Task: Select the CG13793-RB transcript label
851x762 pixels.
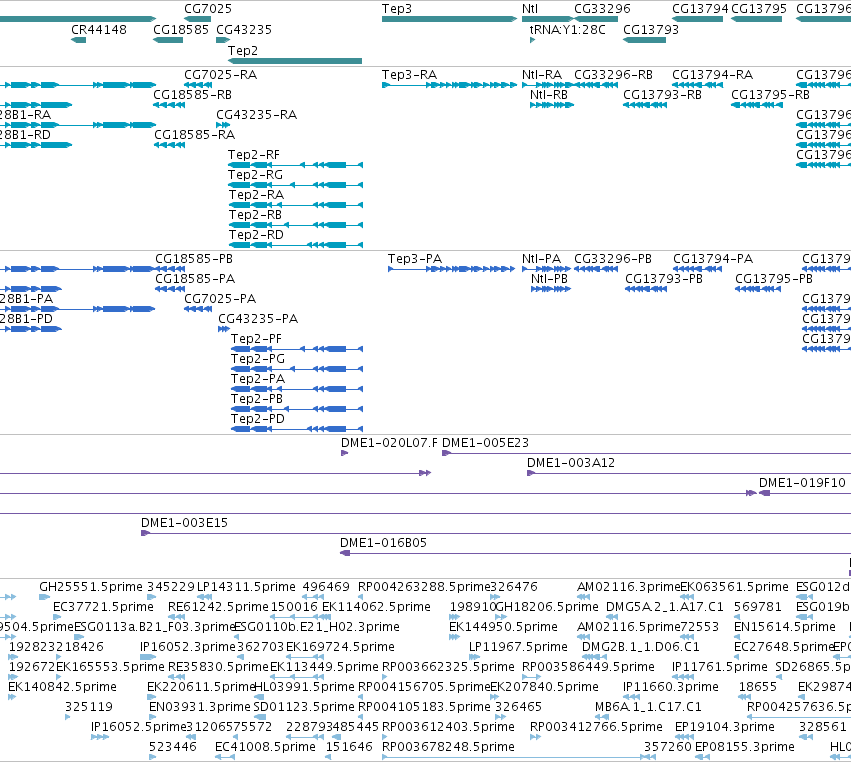Action: [662, 94]
